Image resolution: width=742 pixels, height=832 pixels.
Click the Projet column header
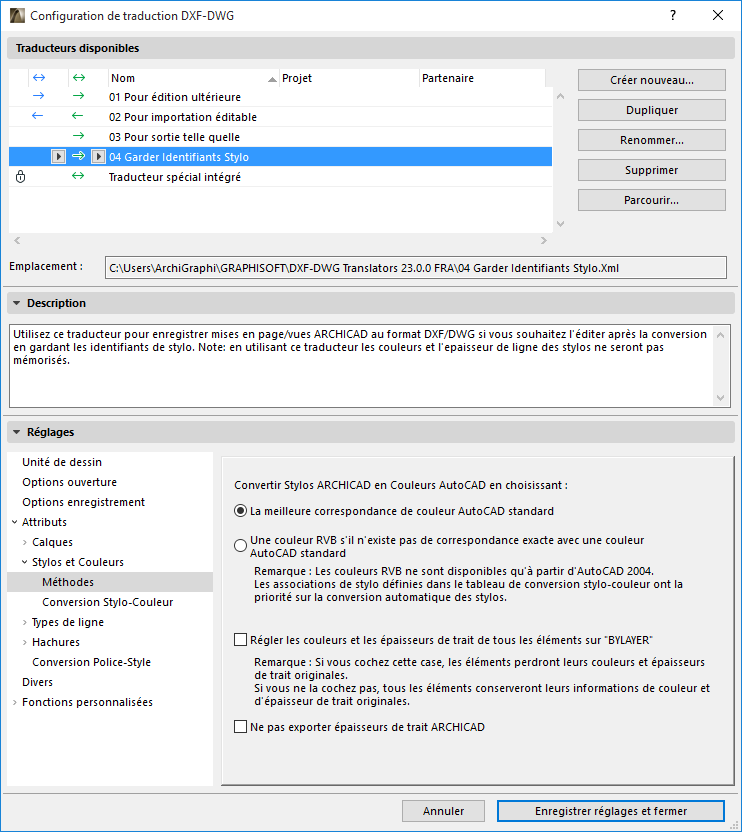click(349, 78)
